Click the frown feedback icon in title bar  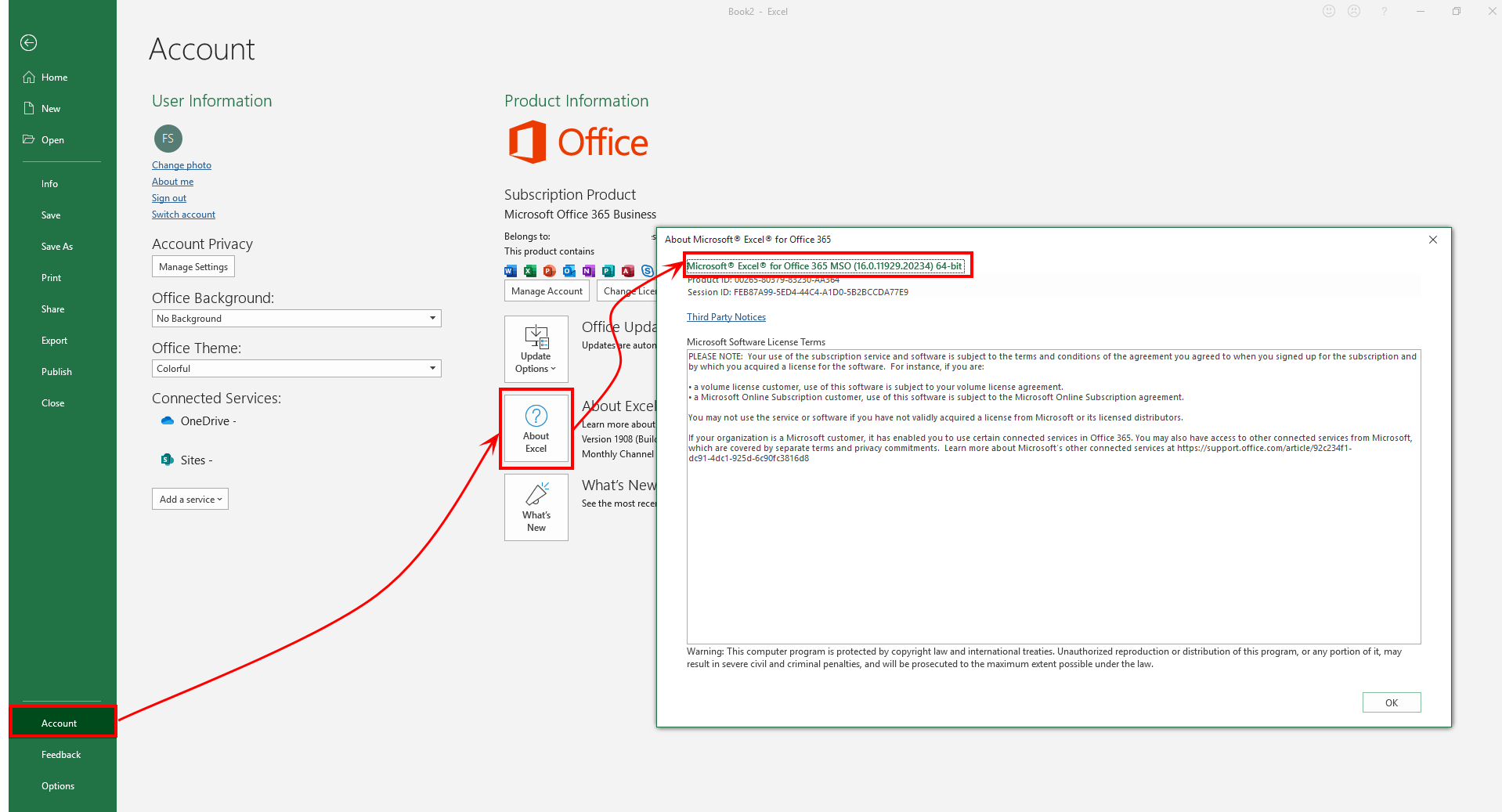[1354, 11]
